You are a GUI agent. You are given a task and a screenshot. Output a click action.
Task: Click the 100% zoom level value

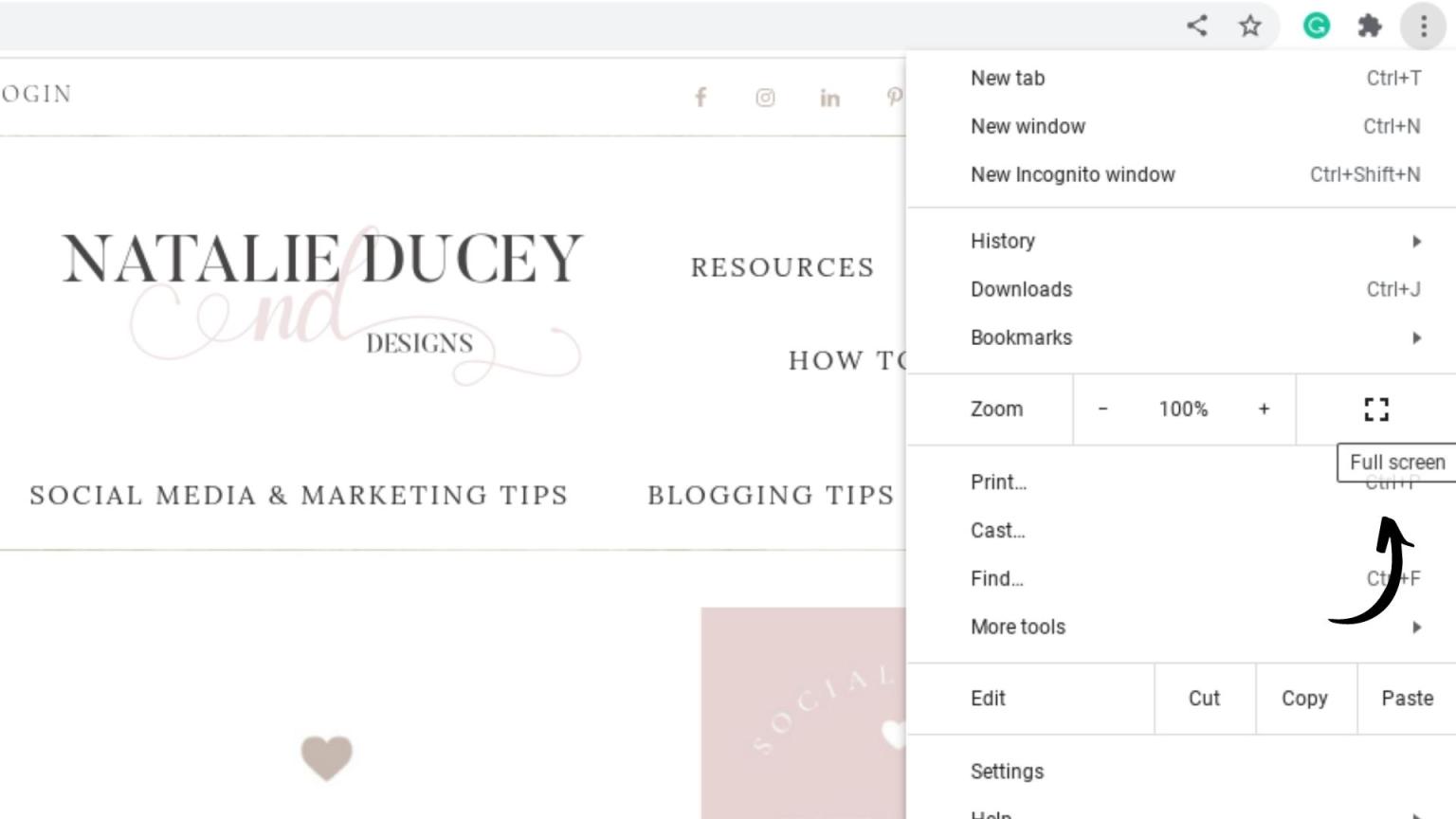1183,409
